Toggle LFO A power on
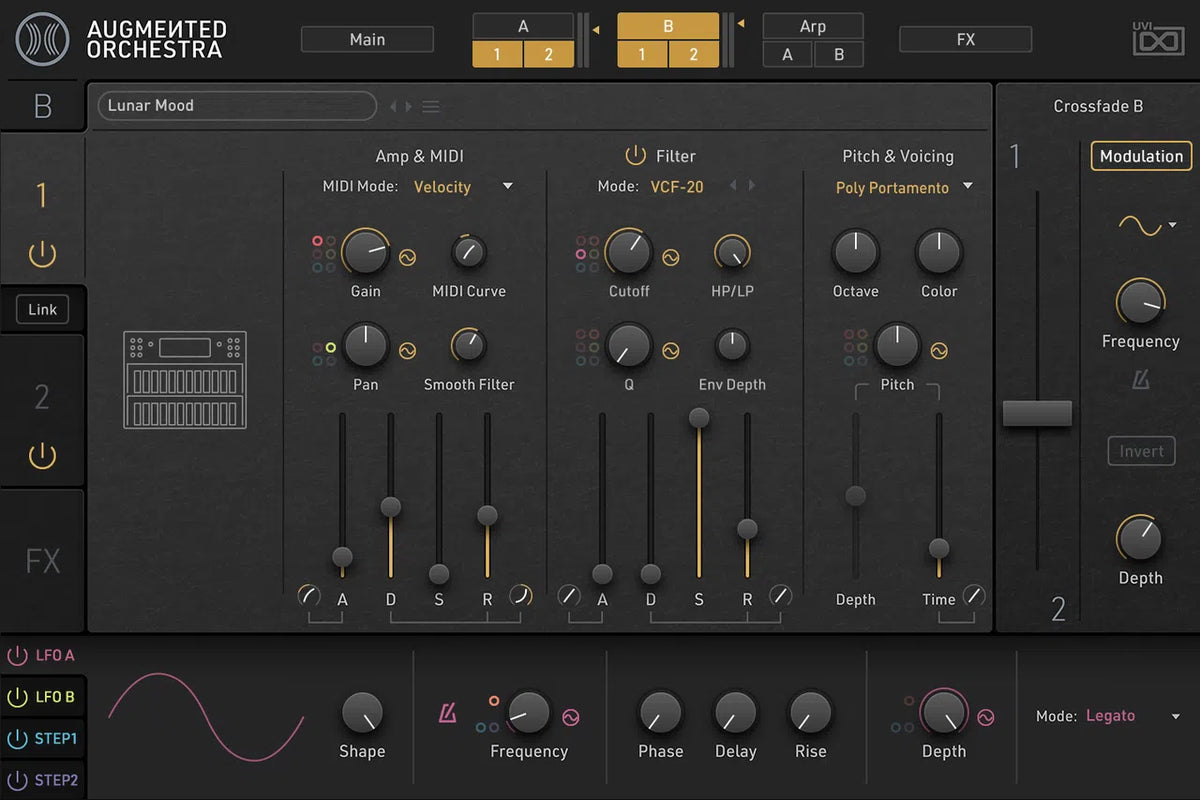The height and width of the screenshot is (800, 1200). (18, 656)
